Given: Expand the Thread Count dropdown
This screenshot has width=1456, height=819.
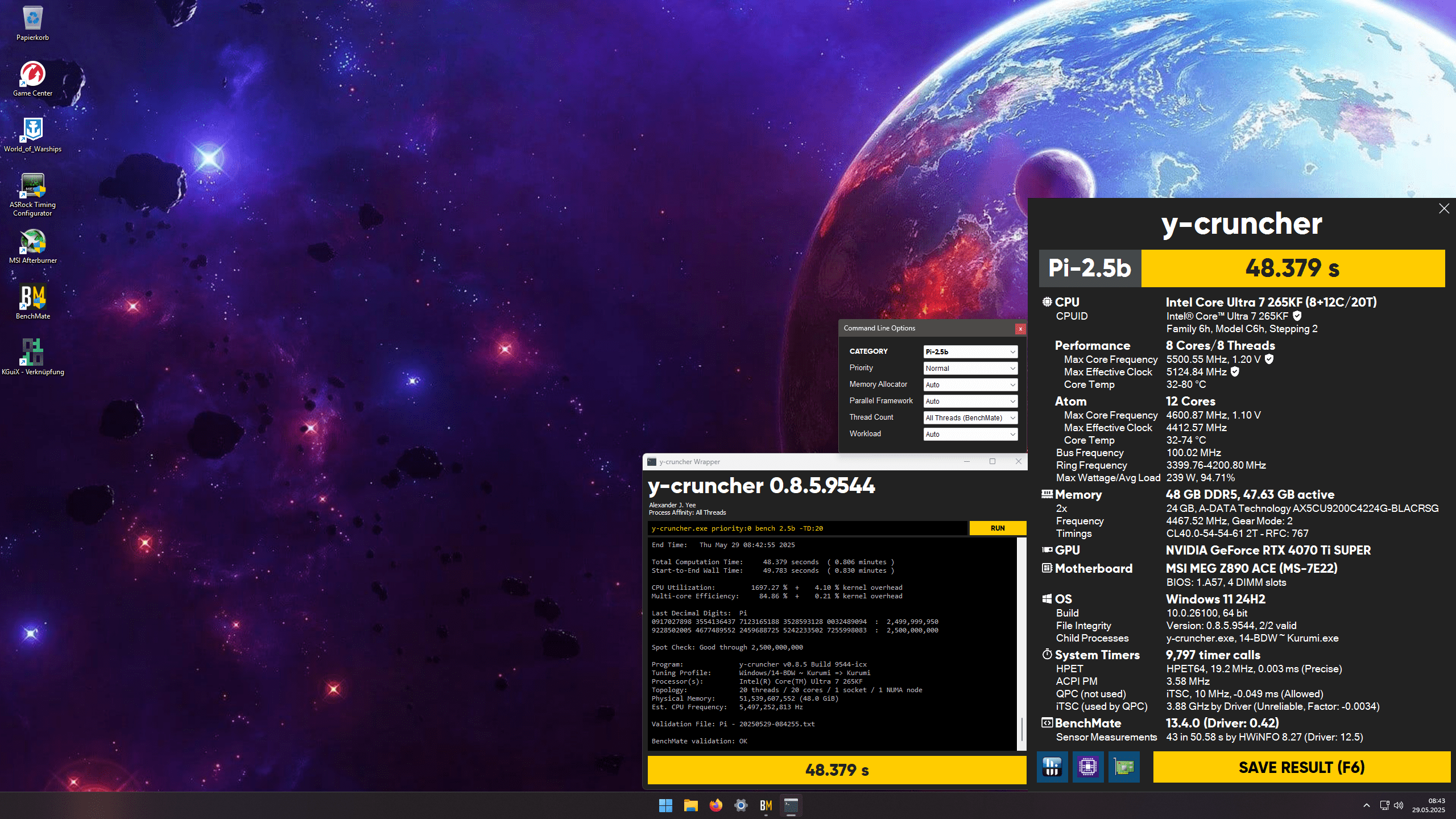Looking at the screenshot, I should point(970,417).
